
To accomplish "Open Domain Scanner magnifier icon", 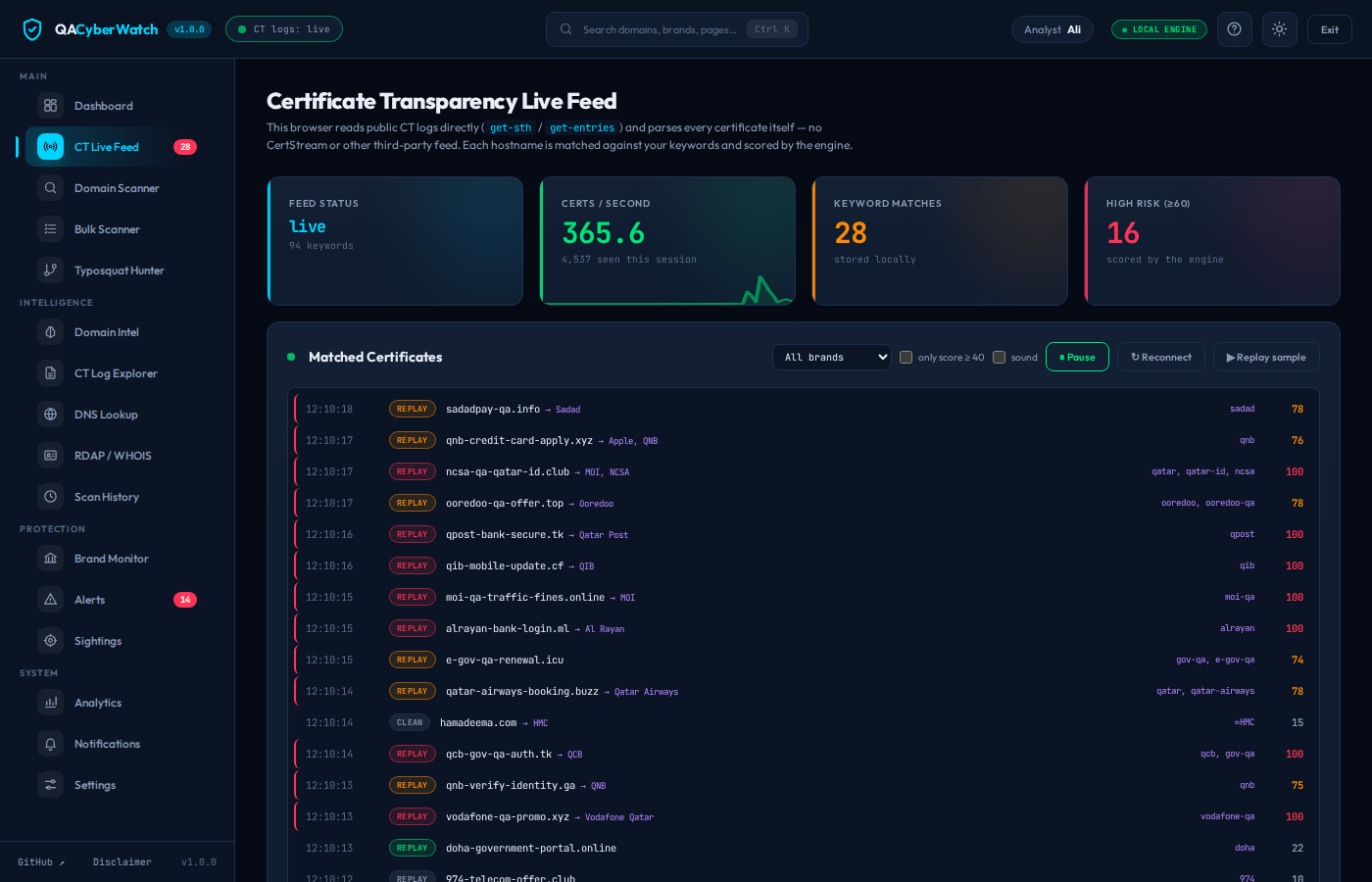I will click(x=51, y=188).
